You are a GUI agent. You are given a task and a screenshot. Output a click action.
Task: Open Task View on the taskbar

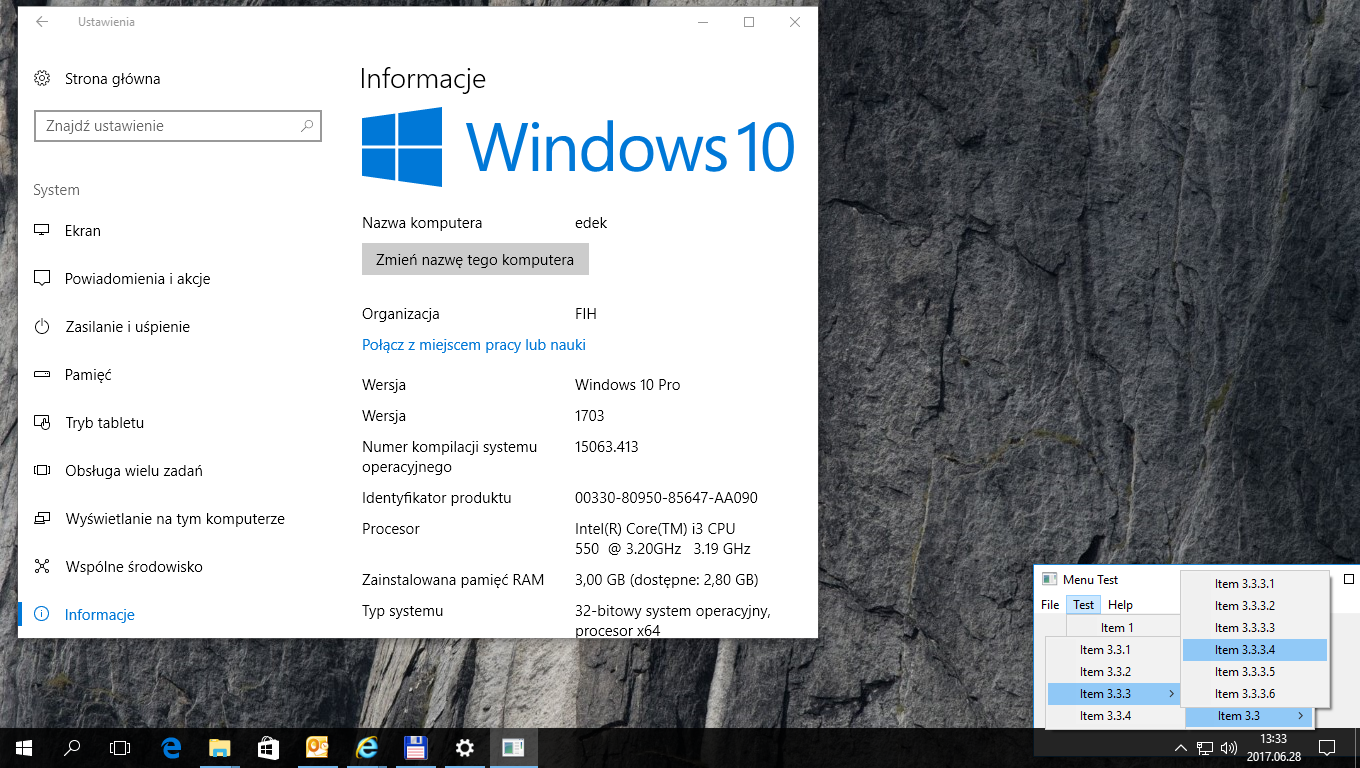pyautogui.click(x=120, y=747)
